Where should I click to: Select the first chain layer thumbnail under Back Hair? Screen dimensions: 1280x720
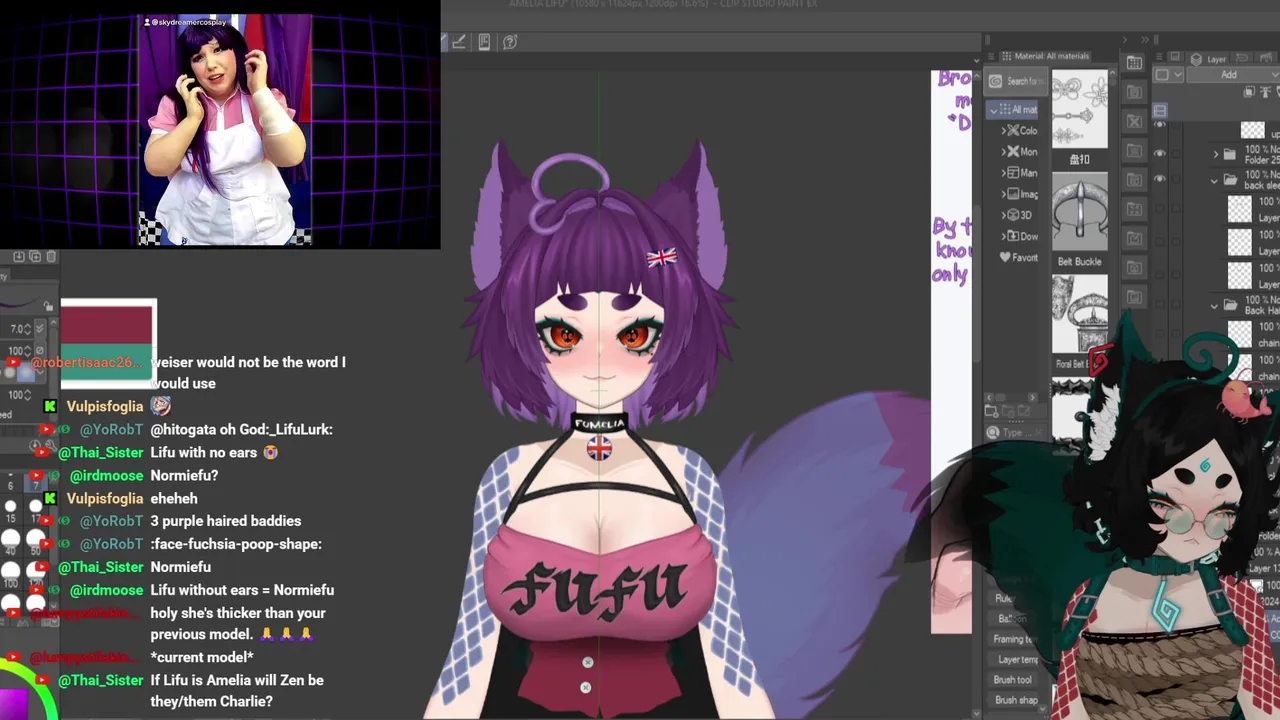[x=1240, y=335]
